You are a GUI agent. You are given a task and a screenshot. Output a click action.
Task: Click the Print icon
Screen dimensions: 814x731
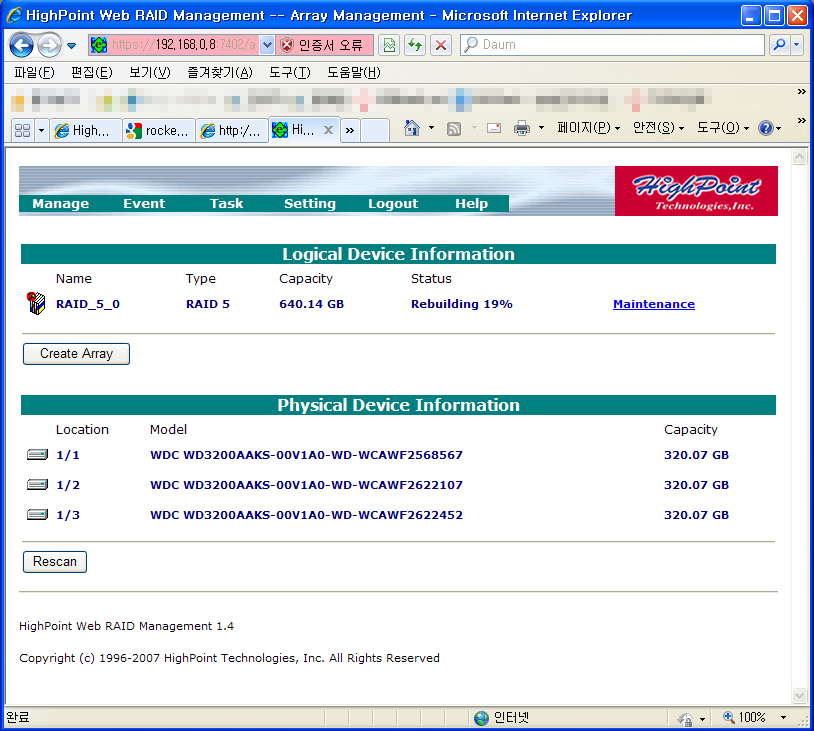pos(522,128)
